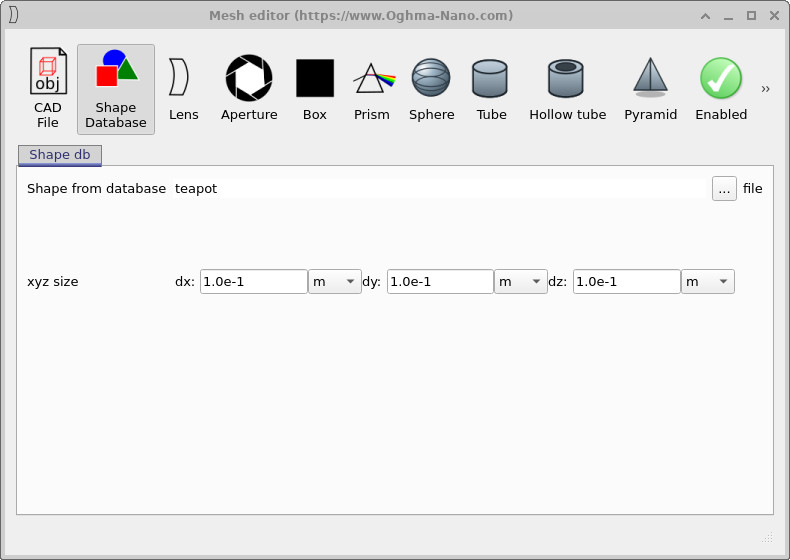Open the Shape Database tool

click(115, 89)
